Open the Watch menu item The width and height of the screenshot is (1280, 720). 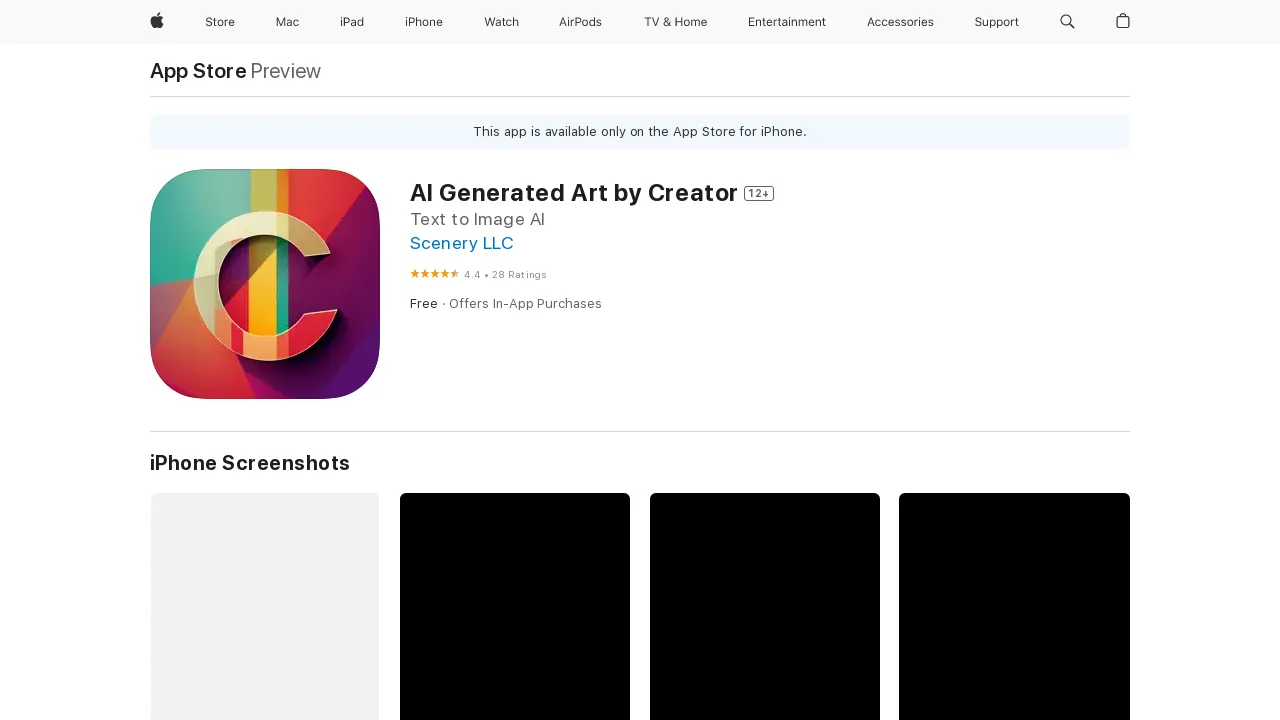(501, 22)
